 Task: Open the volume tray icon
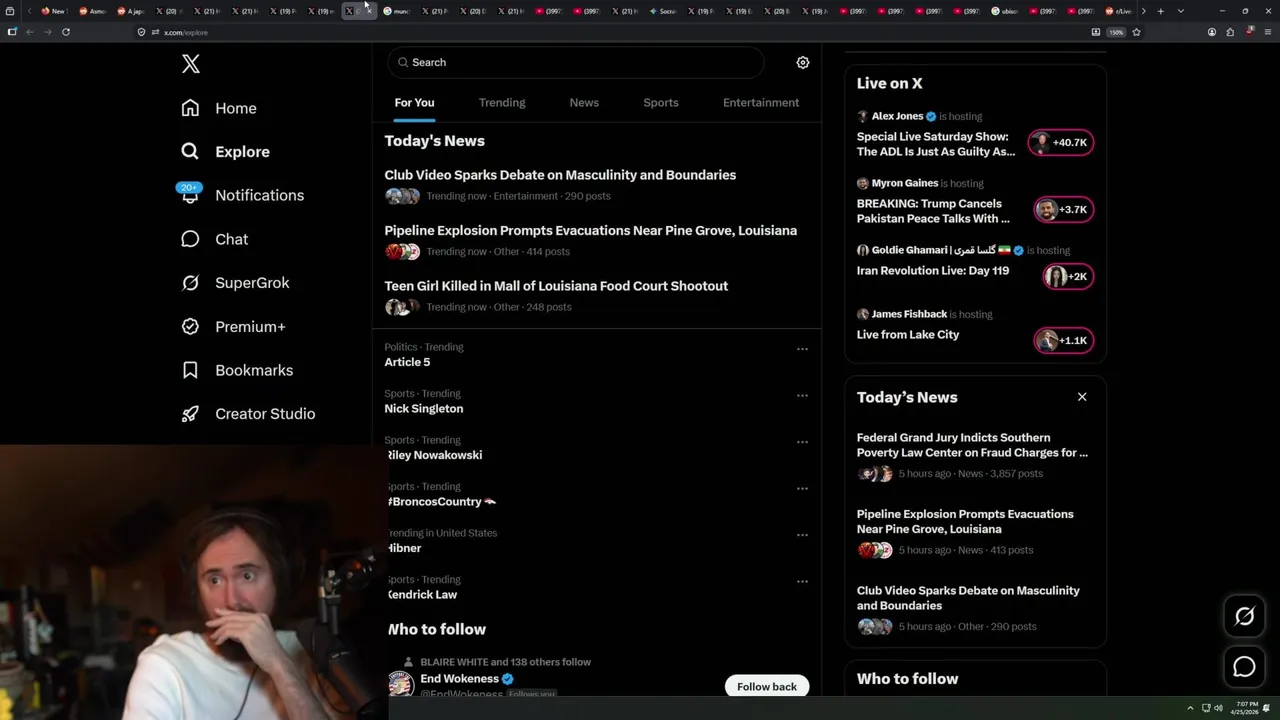(x=1218, y=708)
